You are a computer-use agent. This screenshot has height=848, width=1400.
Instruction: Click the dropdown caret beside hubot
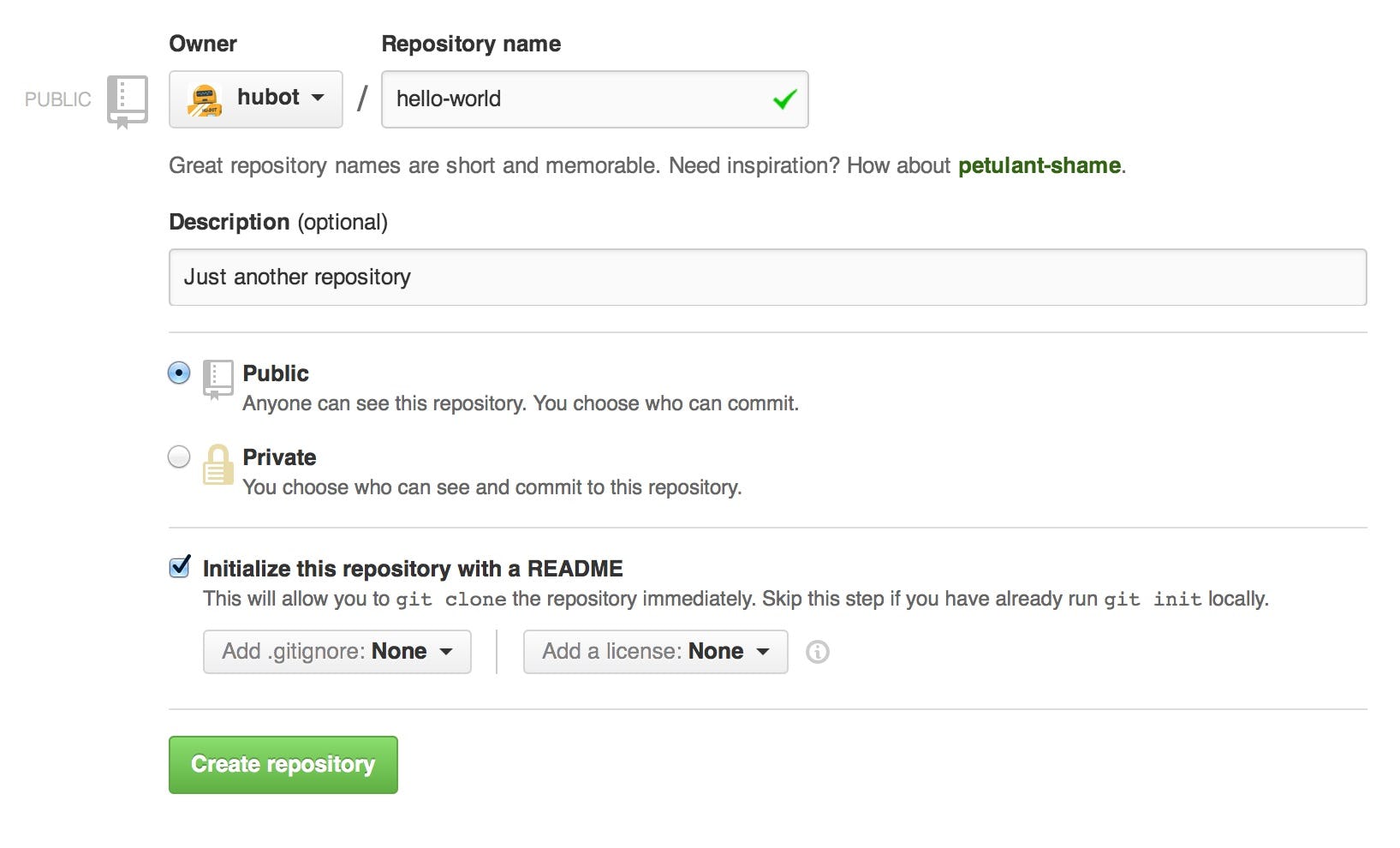coord(319,99)
